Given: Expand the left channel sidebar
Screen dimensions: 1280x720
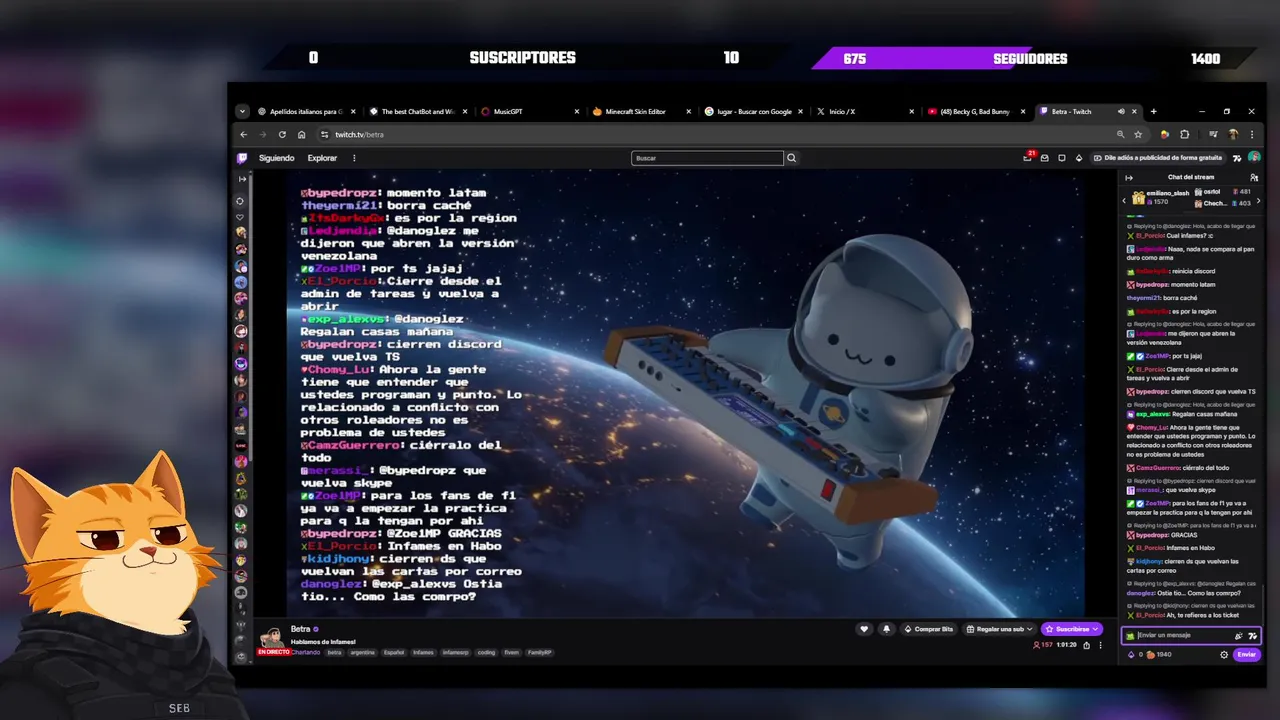Looking at the screenshot, I should (x=241, y=179).
